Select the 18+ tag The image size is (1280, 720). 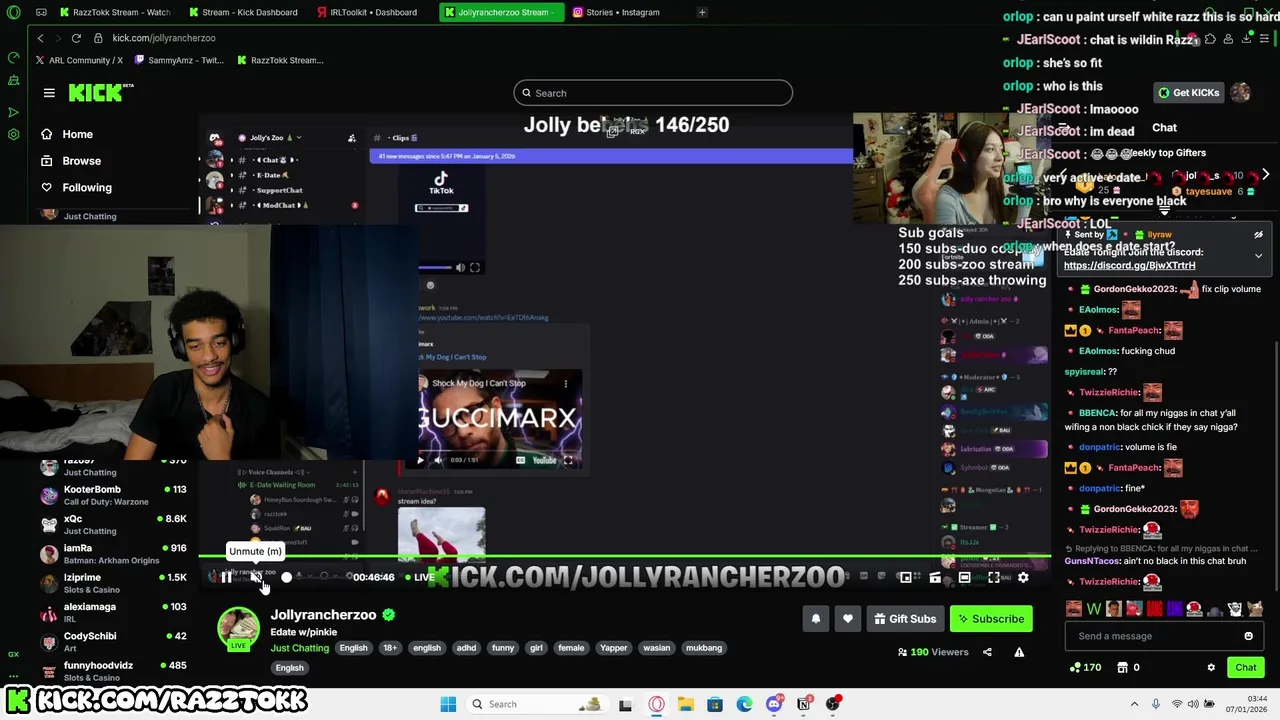390,648
